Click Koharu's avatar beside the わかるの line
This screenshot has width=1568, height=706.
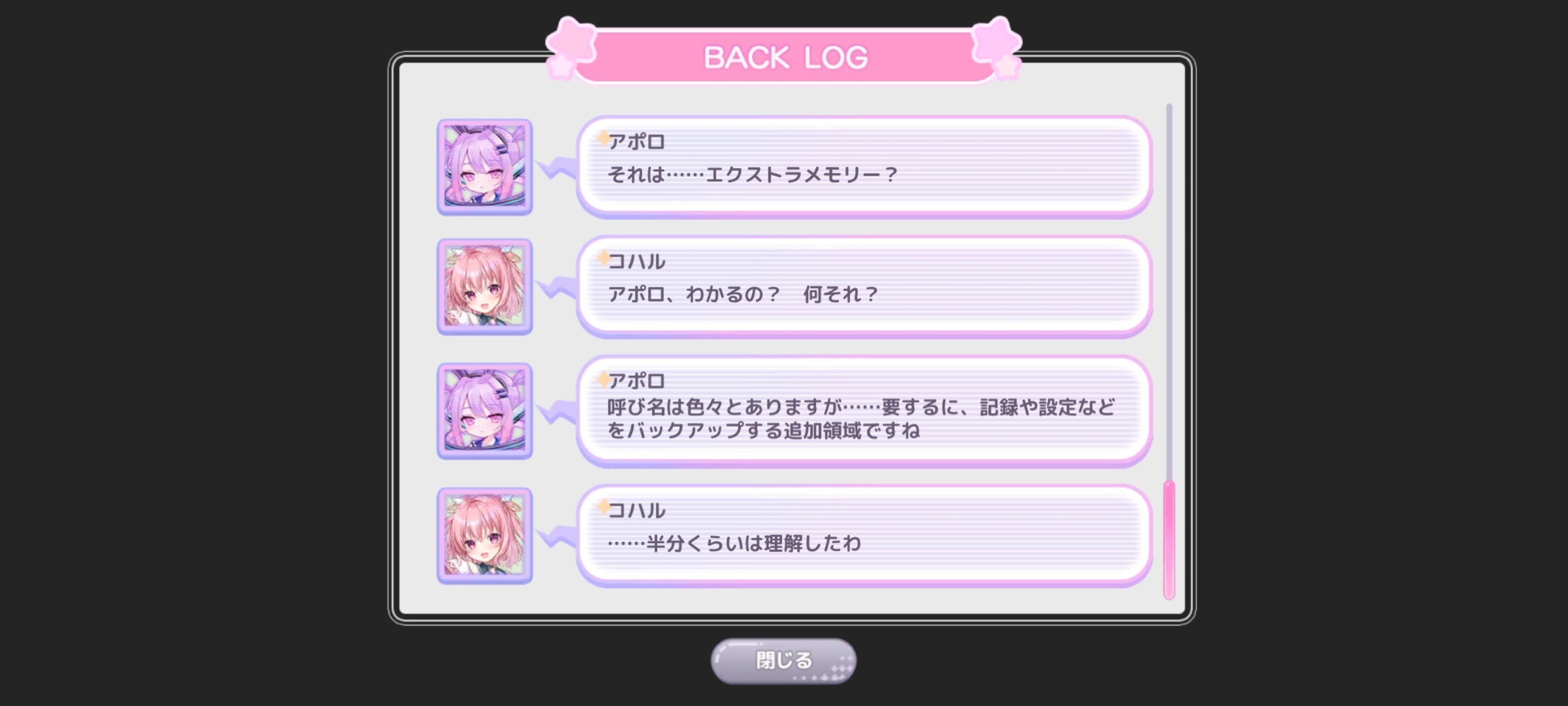tap(485, 287)
